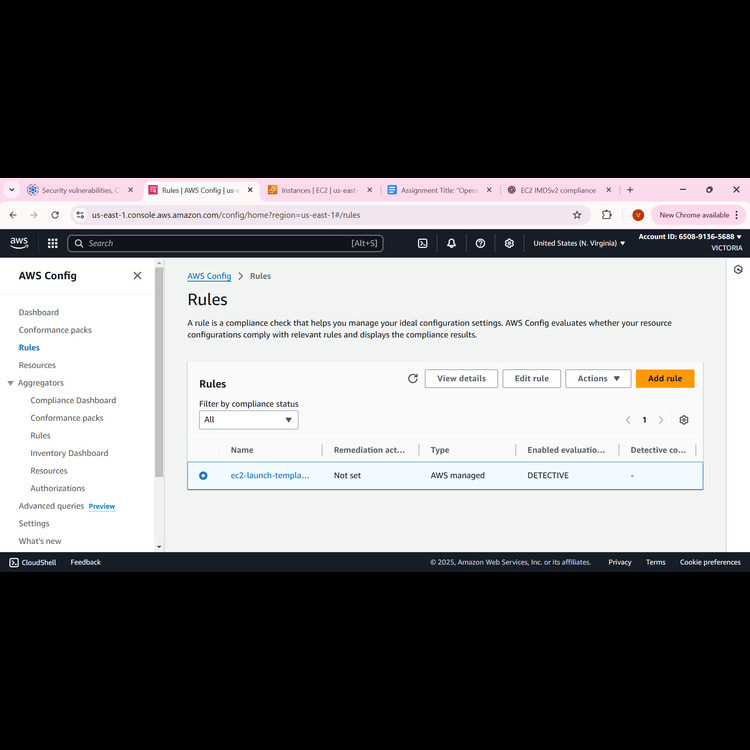This screenshot has width=750, height=750.
Task: Click the CloudShell footer icon
Action: [14, 562]
